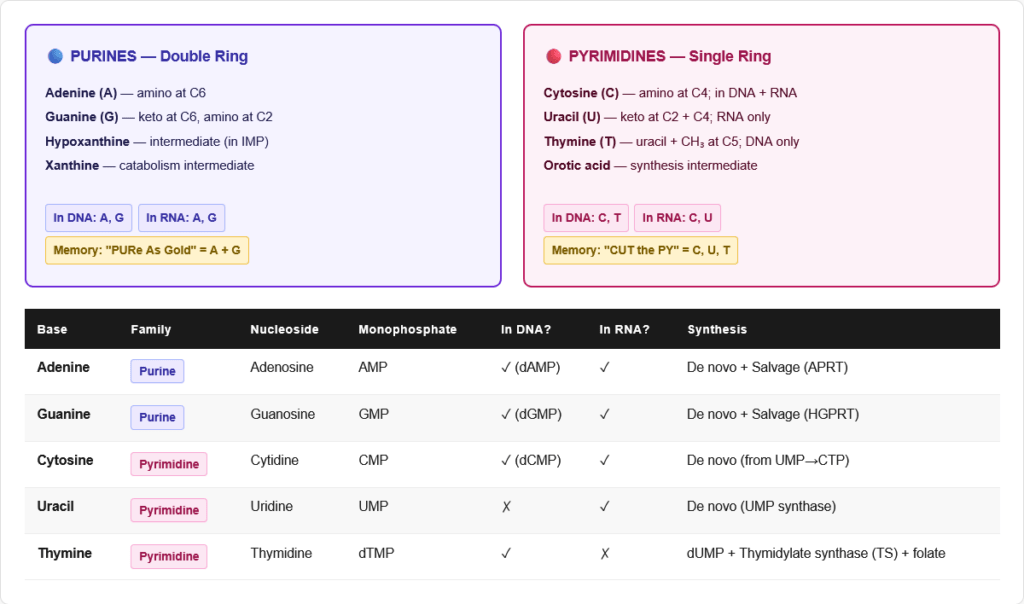Image resolution: width=1024 pixels, height=604 pixels.
Task: Click the check mark in Adenine's In RNA cell
Action: tap(604, 368)
